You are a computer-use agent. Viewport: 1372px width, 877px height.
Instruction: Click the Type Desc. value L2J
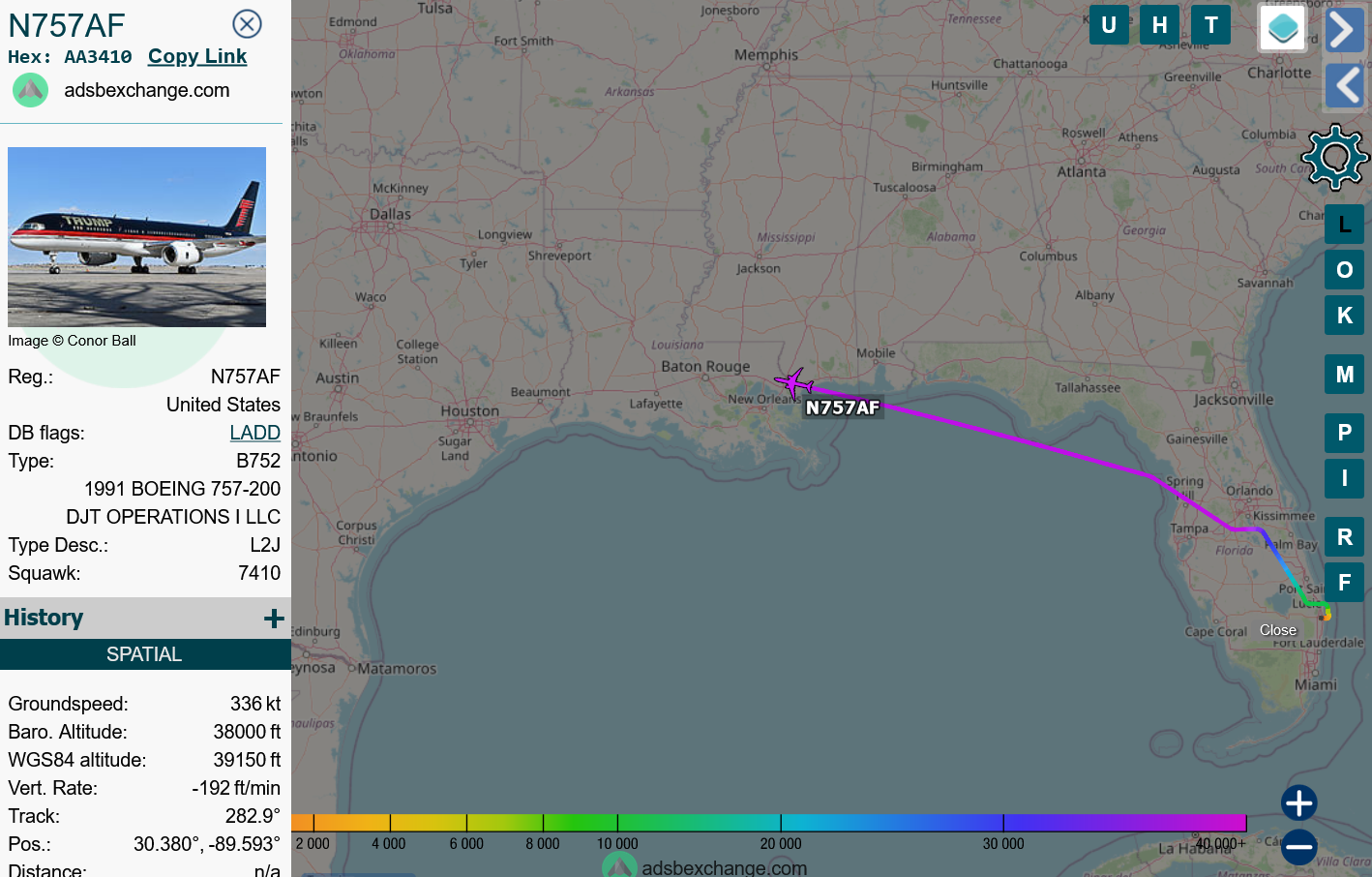tap(265, 545)
